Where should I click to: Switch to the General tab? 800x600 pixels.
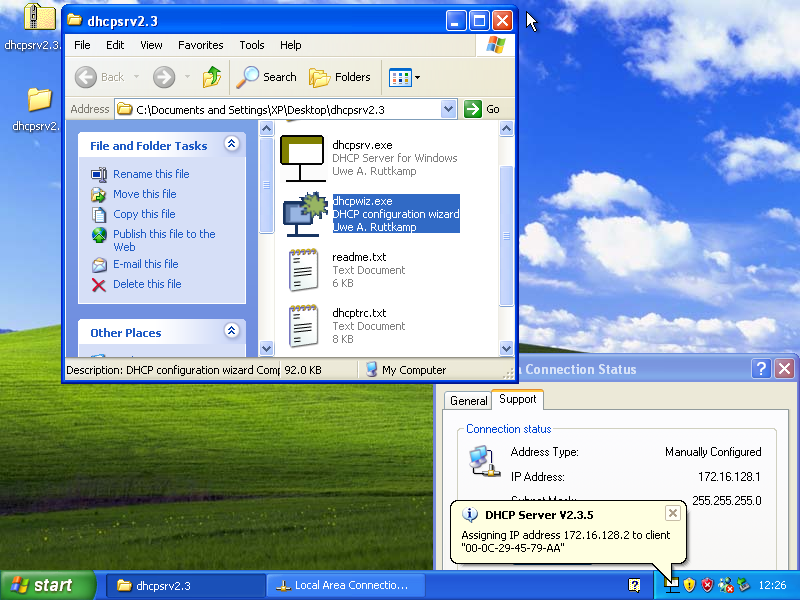(468, 400)
